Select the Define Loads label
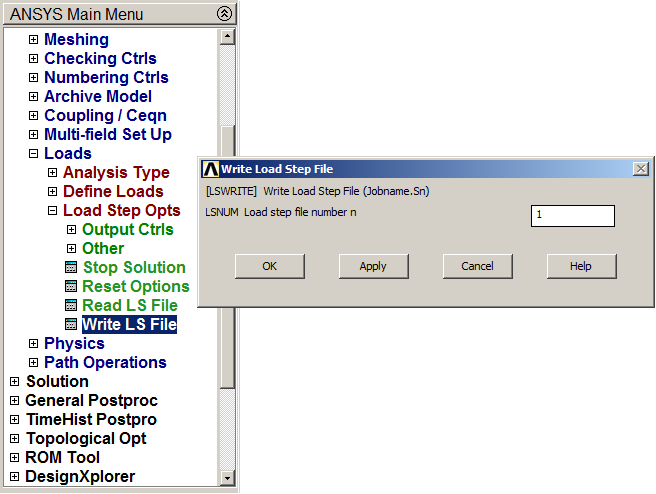The height and width of the screenshot is (494, 656). (x=113, y=192)
